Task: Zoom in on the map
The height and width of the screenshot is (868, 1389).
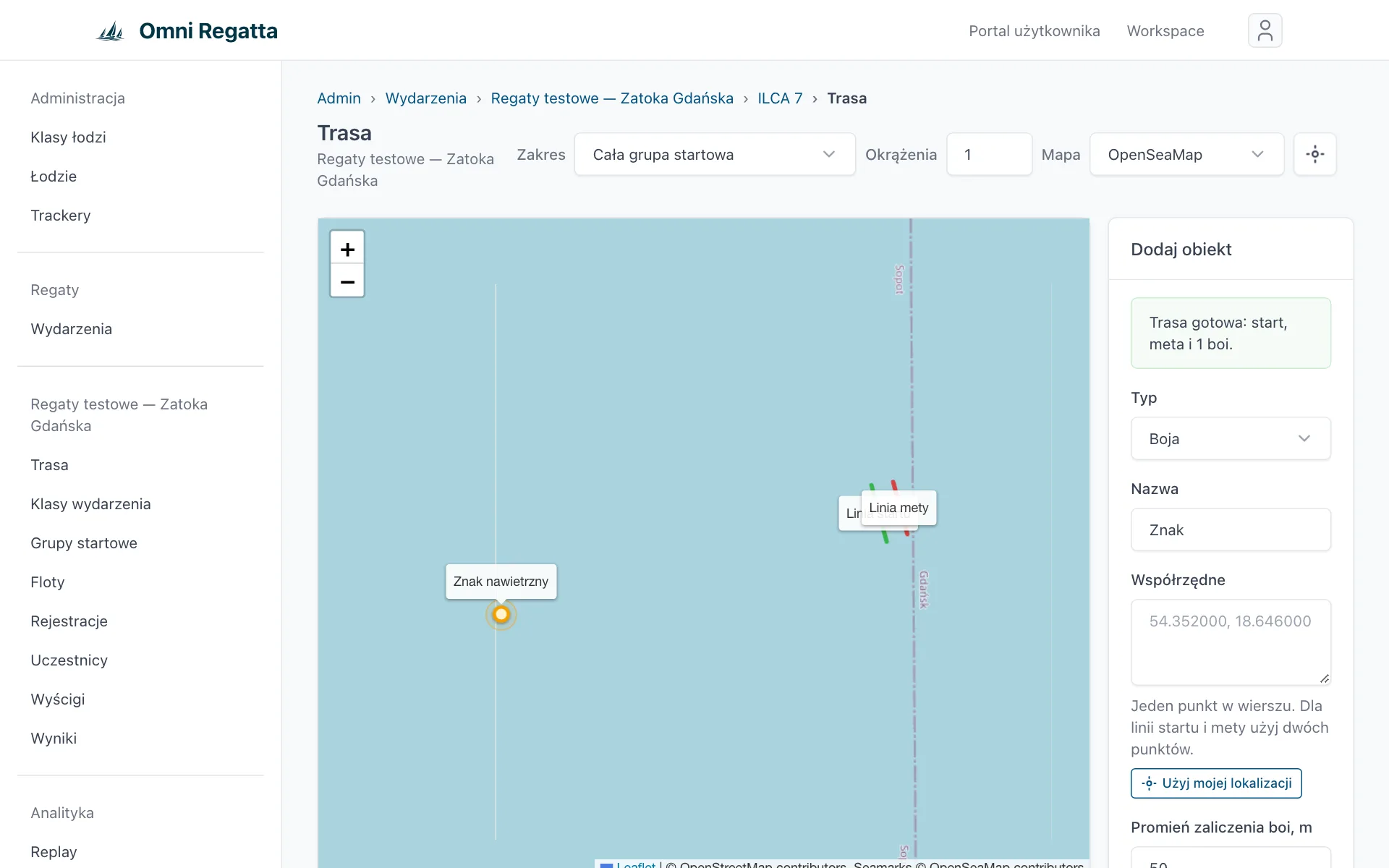Action: coord(347,249)
